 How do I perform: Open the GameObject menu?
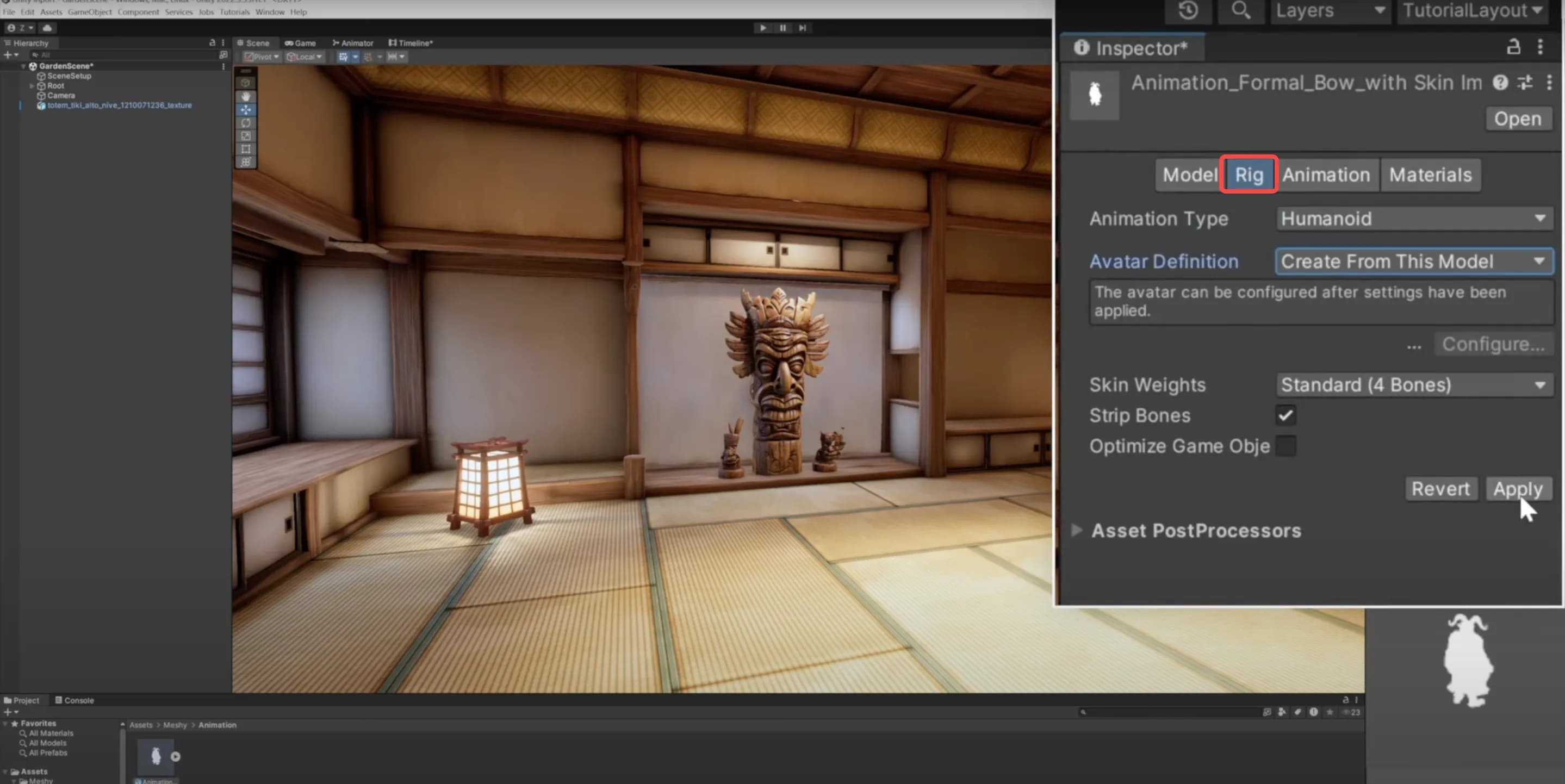(90, 11)
